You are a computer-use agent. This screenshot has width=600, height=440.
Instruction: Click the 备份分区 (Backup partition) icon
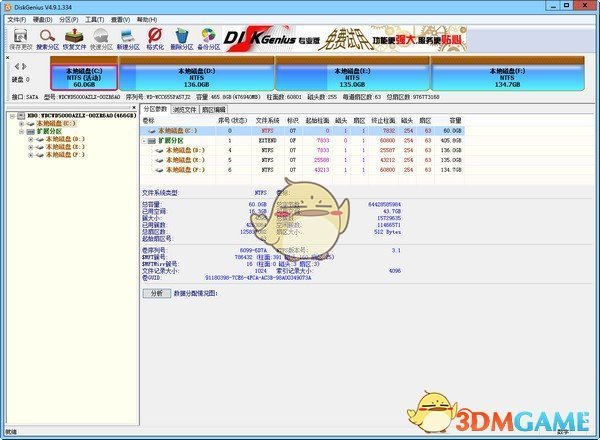pyautogui.click(x=209, y=36)
